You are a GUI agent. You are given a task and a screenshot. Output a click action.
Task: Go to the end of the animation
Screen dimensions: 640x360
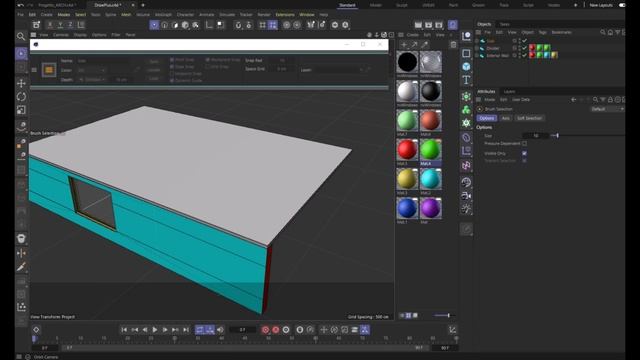coord(186,330)
